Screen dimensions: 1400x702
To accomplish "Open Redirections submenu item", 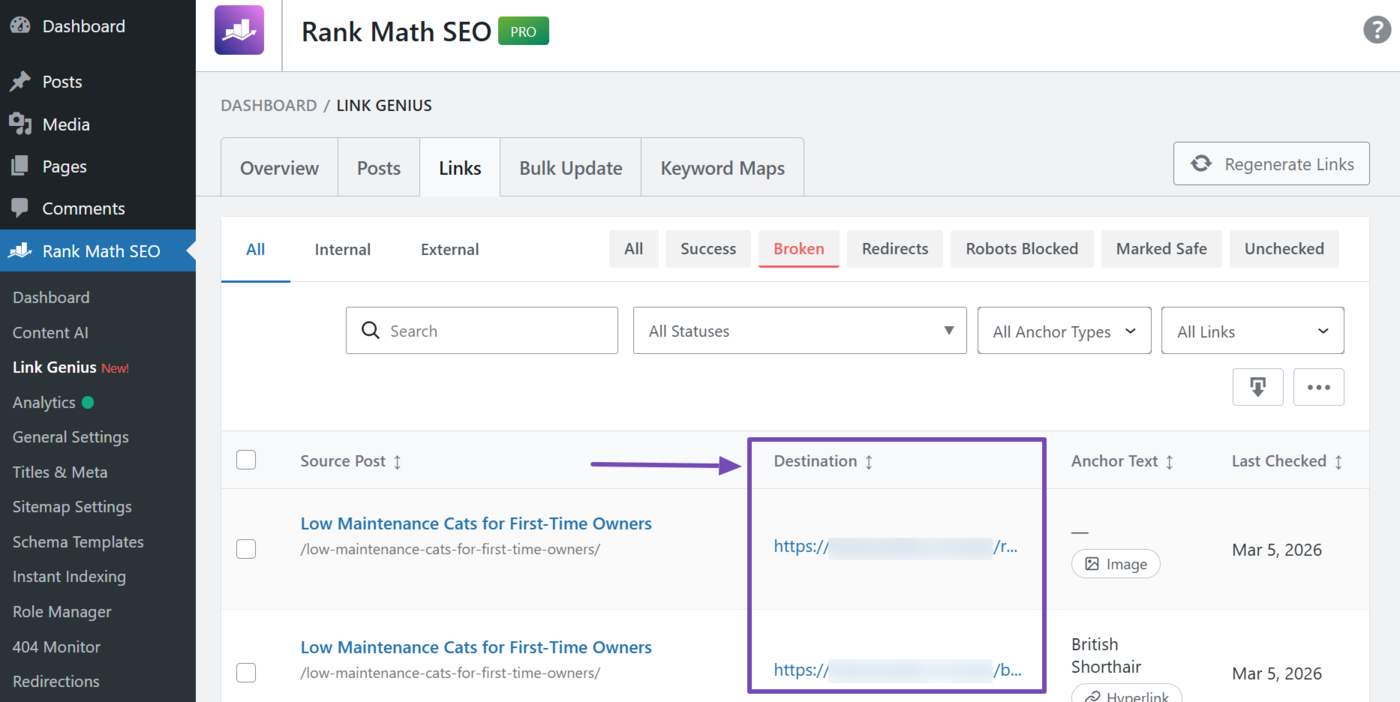I will (x=56, y=681).
